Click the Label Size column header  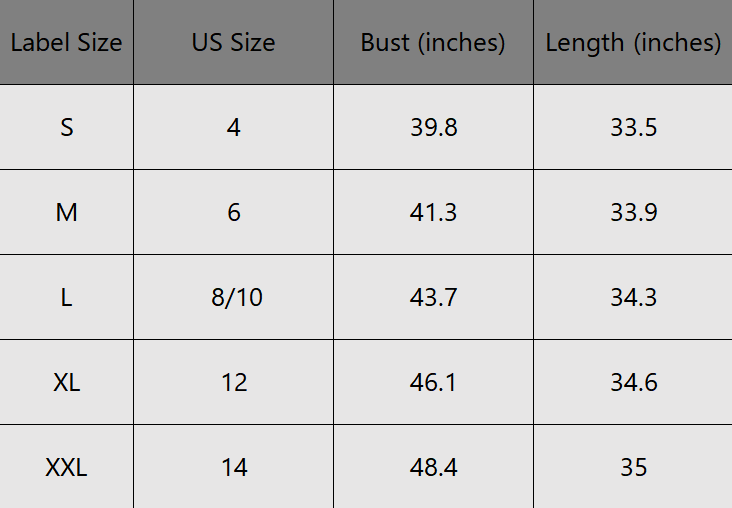click(x=66, y=42)
